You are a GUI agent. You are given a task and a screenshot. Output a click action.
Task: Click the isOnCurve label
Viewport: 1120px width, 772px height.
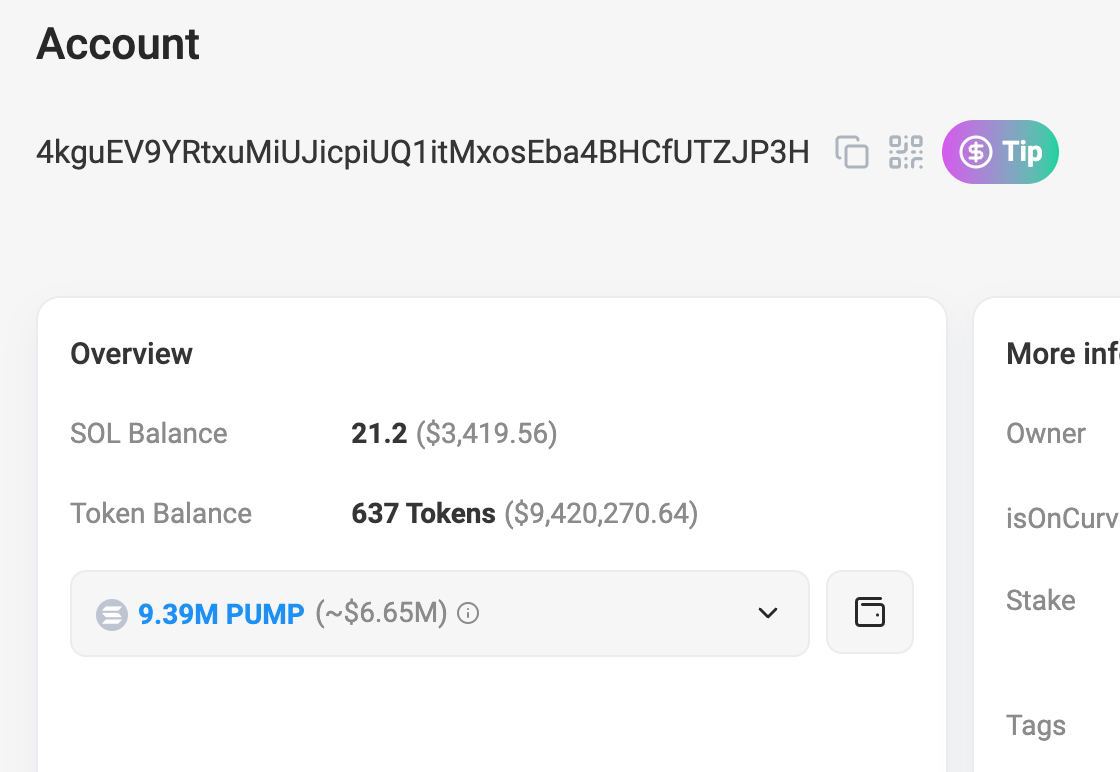point(1063,518)
